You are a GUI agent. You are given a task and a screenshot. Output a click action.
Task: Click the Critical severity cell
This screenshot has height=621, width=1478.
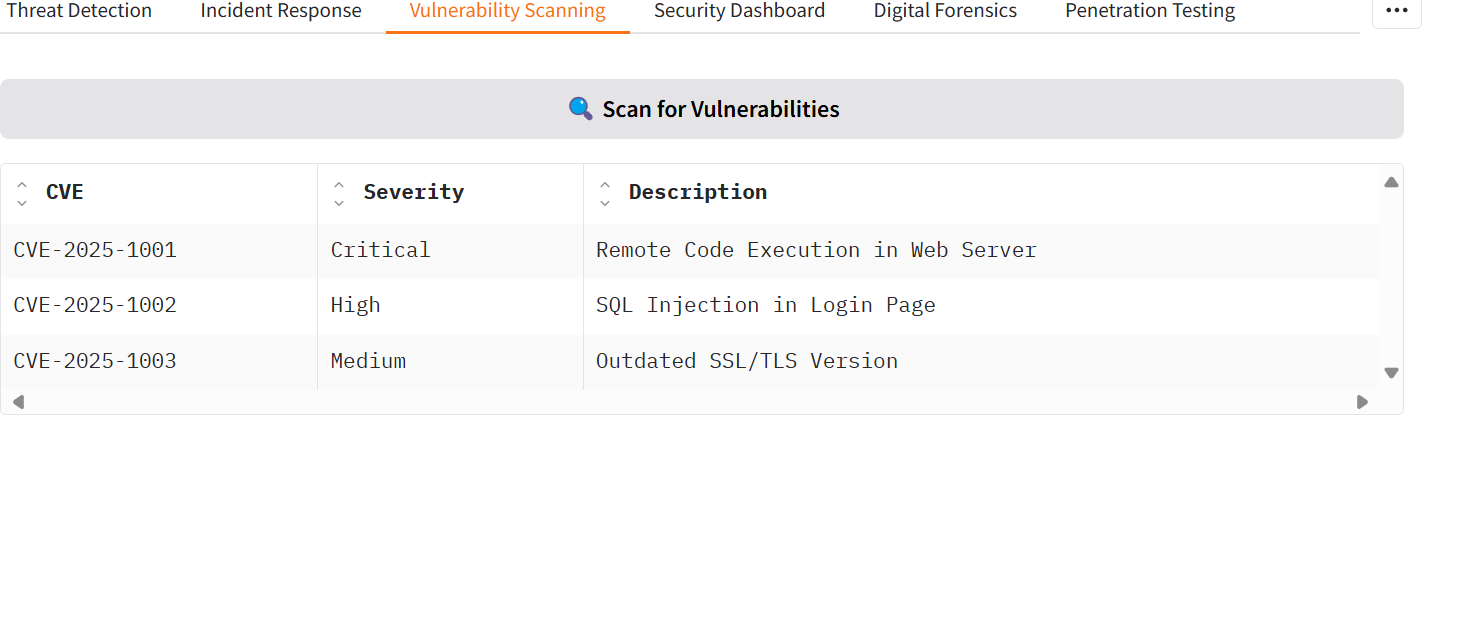pos(380,250)
